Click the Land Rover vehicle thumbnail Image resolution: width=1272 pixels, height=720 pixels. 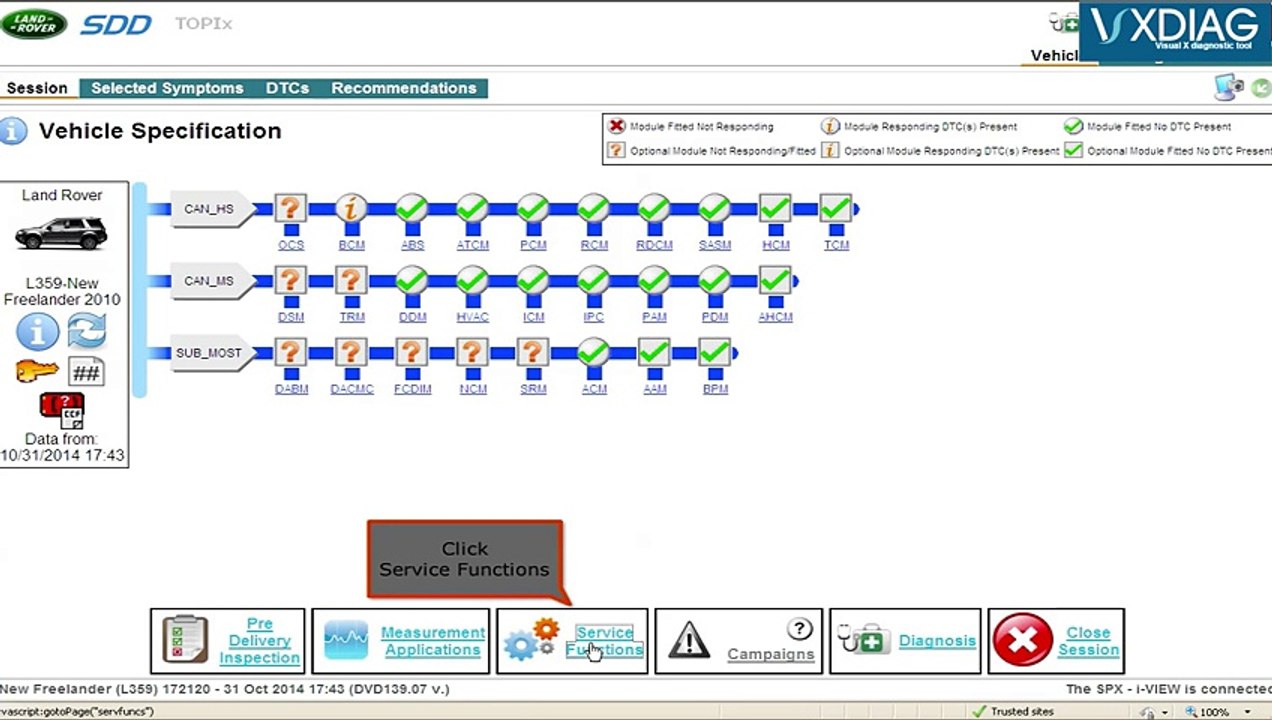(61, 233)
